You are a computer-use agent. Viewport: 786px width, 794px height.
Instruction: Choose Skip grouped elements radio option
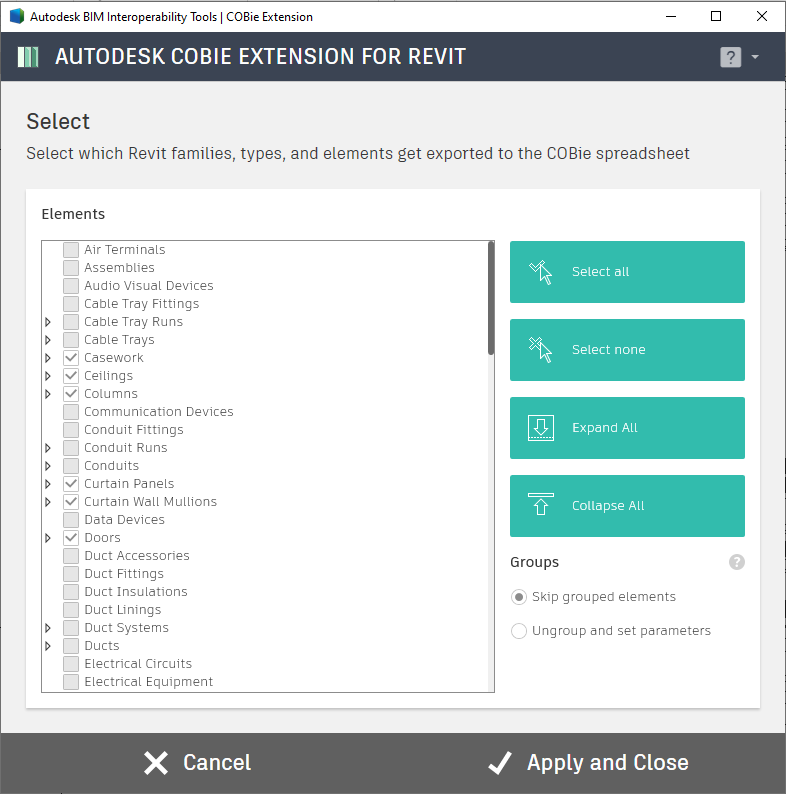519,597
